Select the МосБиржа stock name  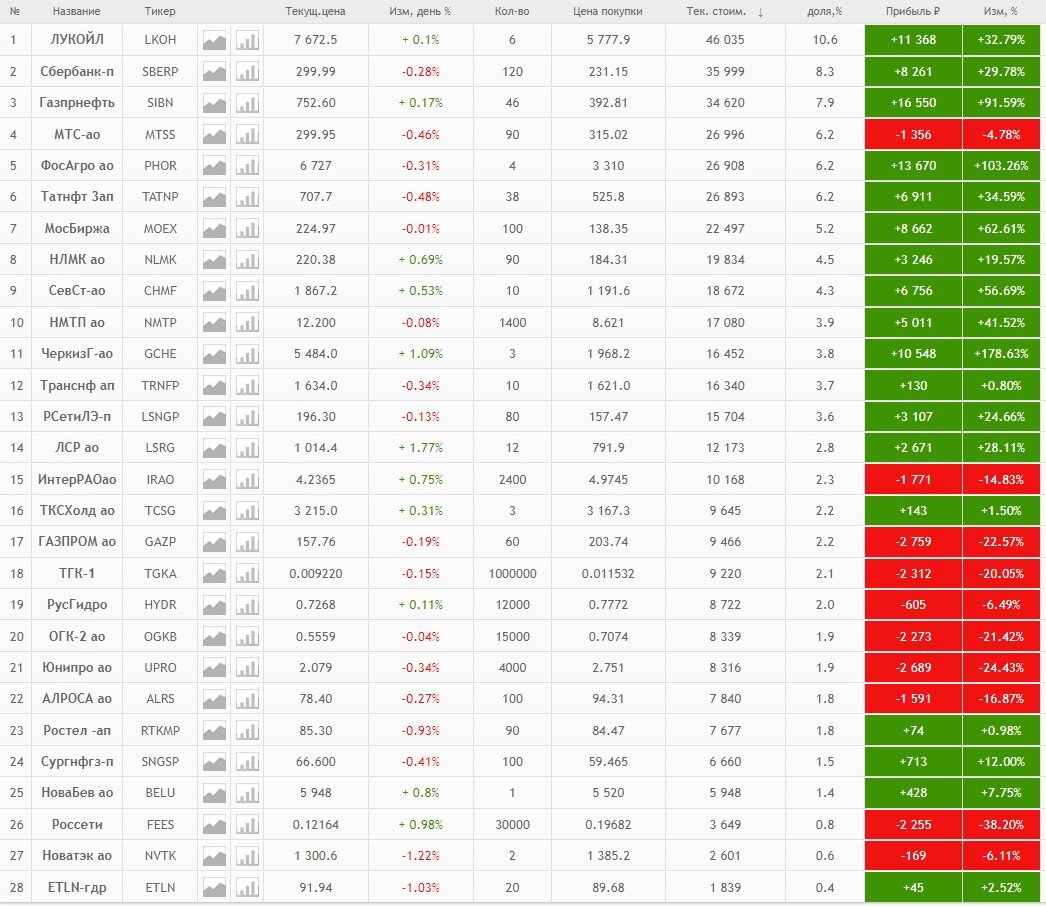pyautogui.click(x=77, y=229)
